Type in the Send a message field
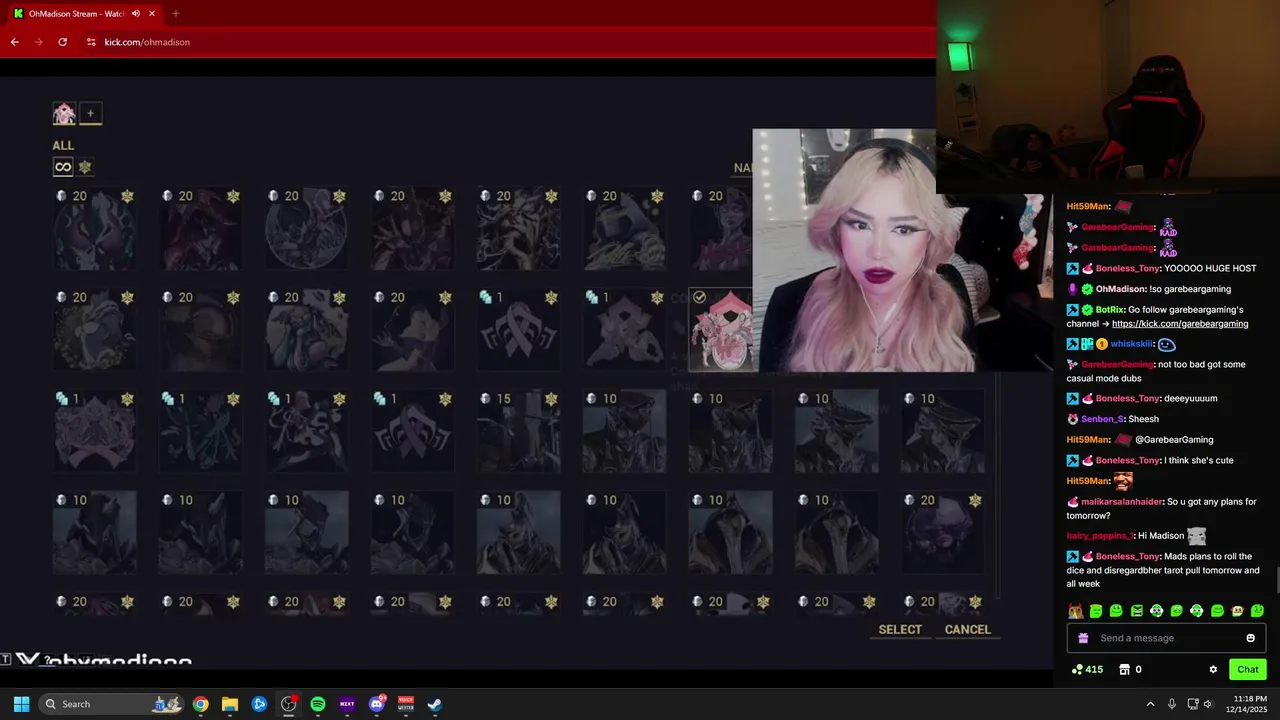 [1166, 638]
